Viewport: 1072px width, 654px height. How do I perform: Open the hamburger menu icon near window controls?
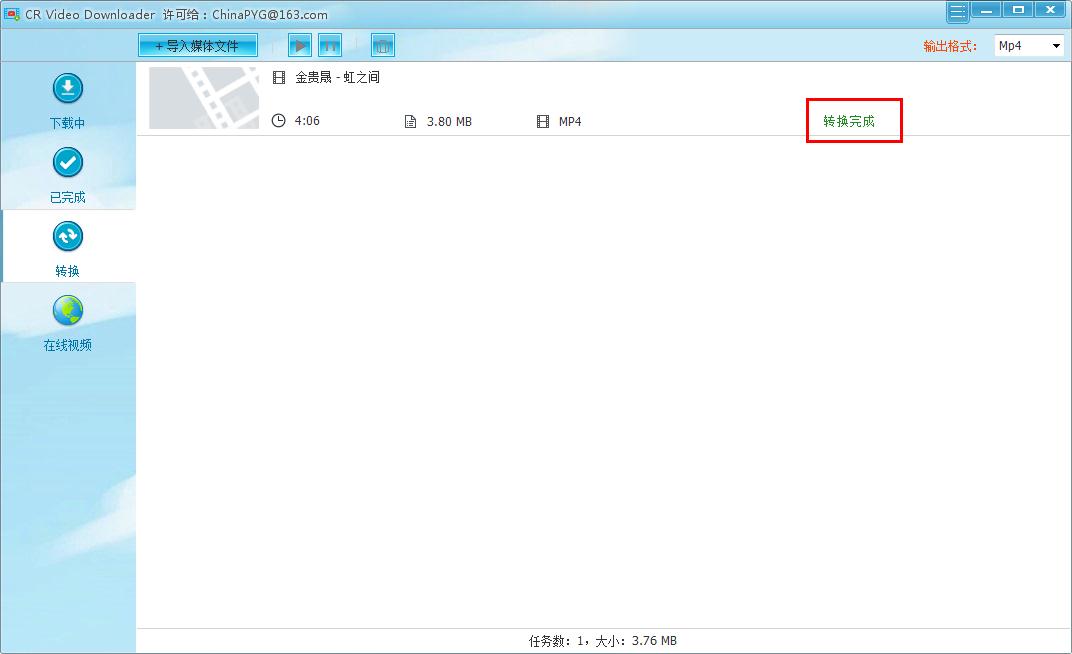[x=957, y=9]
